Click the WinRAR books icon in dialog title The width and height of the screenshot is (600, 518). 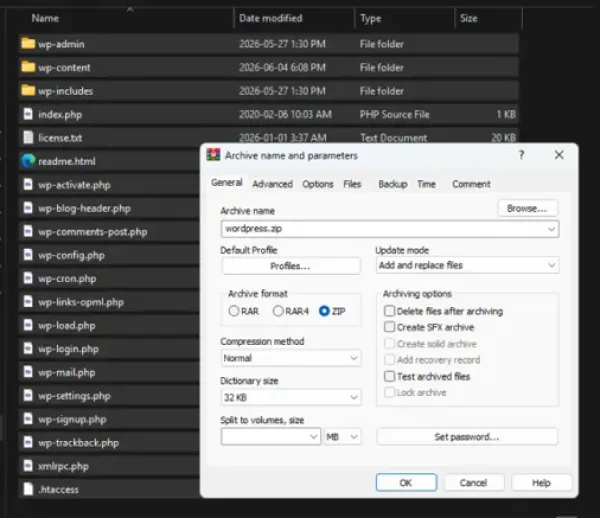(213, 155)
